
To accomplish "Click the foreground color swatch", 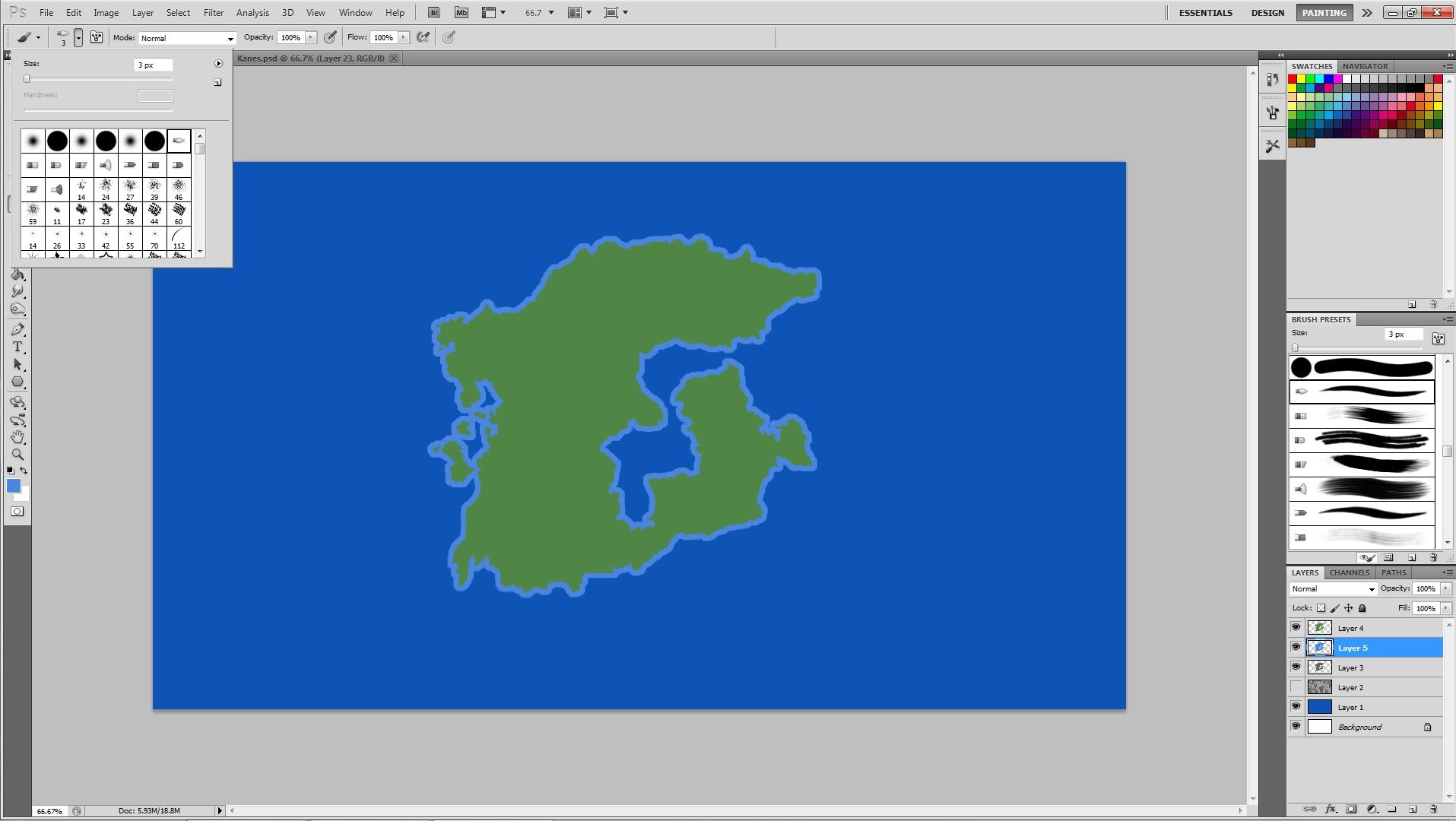I will 13,486.
